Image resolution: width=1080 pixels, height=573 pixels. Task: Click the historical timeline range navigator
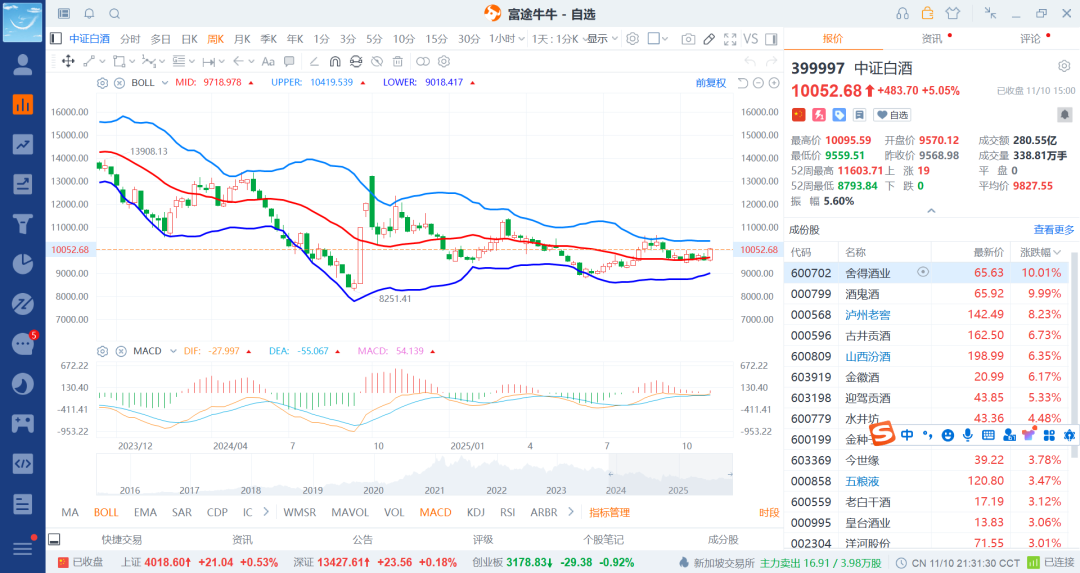[x=413, y=476]
